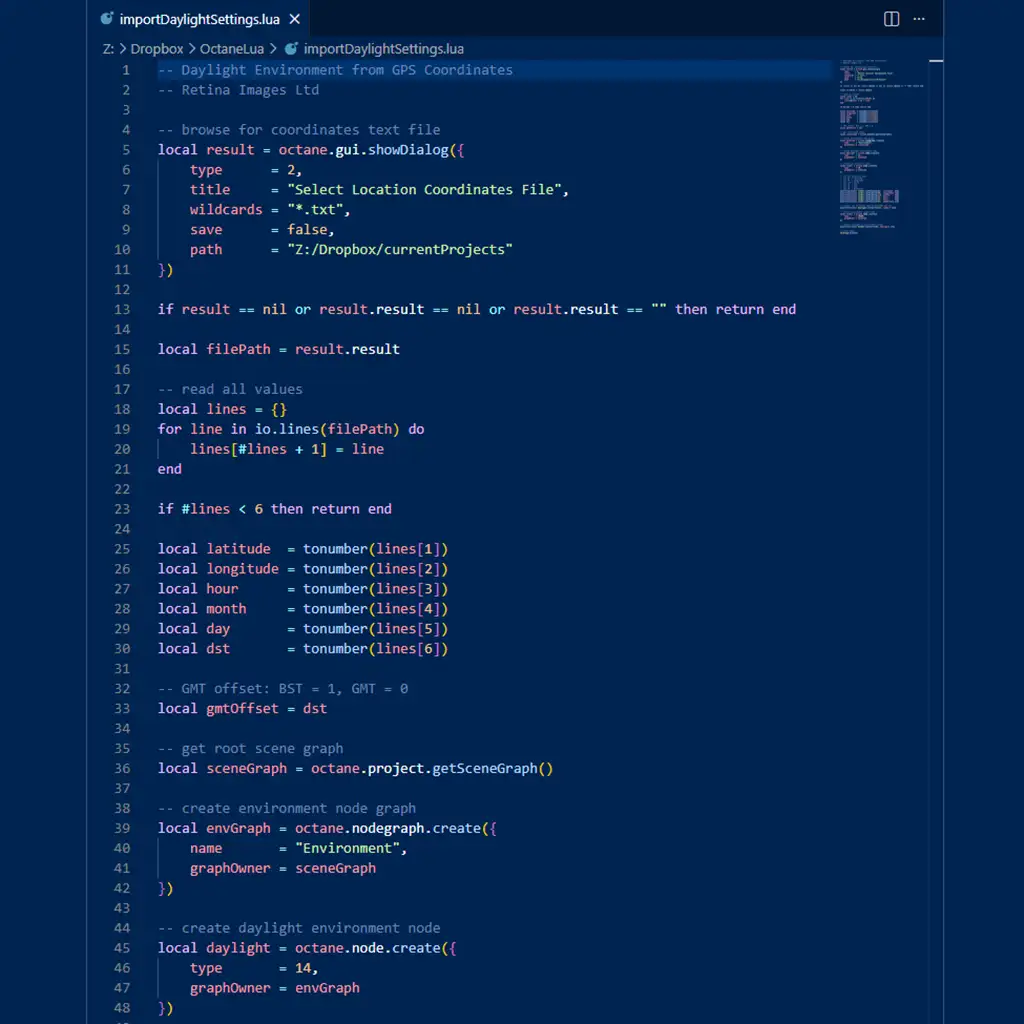
Task: Open the editor More Actions menu
Action: point(919,19)
